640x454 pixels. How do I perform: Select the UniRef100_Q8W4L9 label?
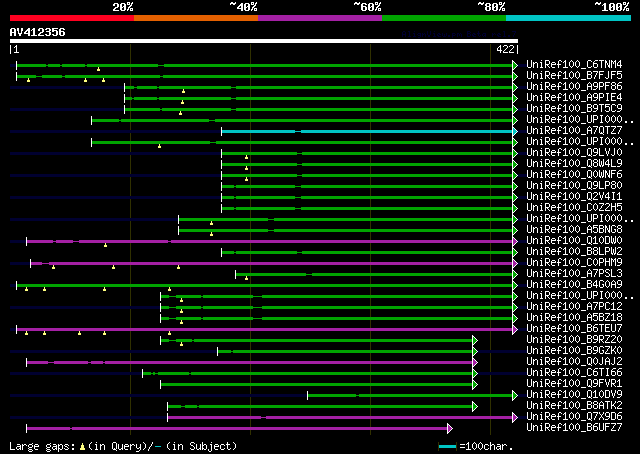coord(574,164)
